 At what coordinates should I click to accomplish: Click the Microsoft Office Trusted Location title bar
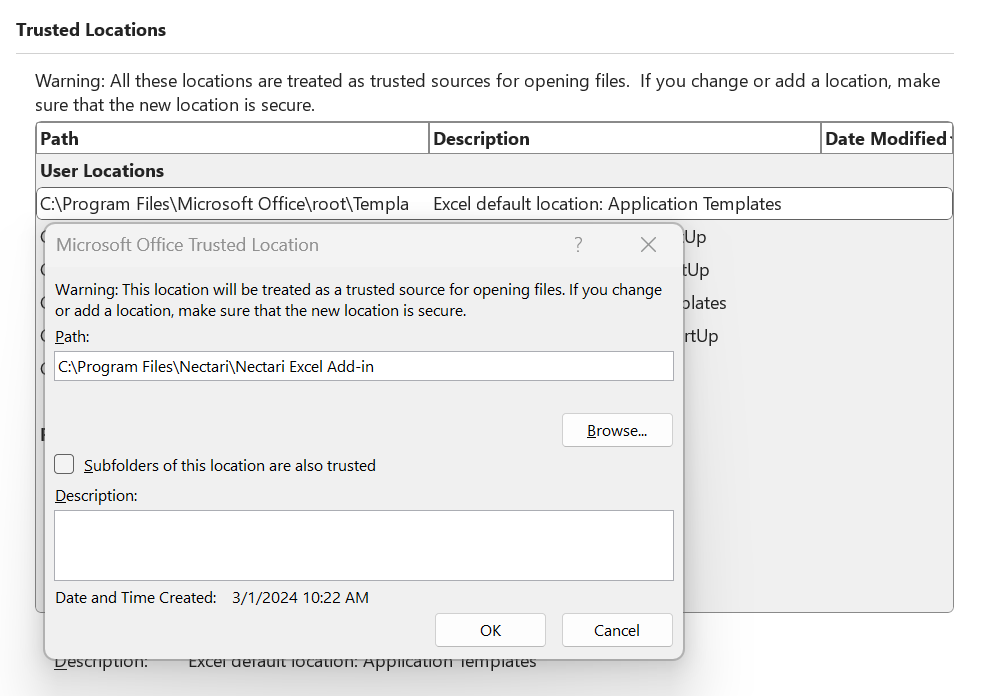point(300,245)
